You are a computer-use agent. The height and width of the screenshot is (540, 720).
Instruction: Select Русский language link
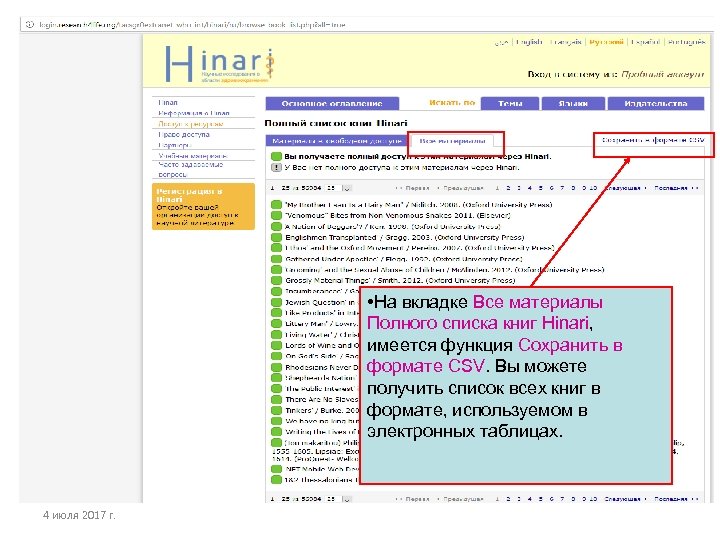[x=606, y=42]
